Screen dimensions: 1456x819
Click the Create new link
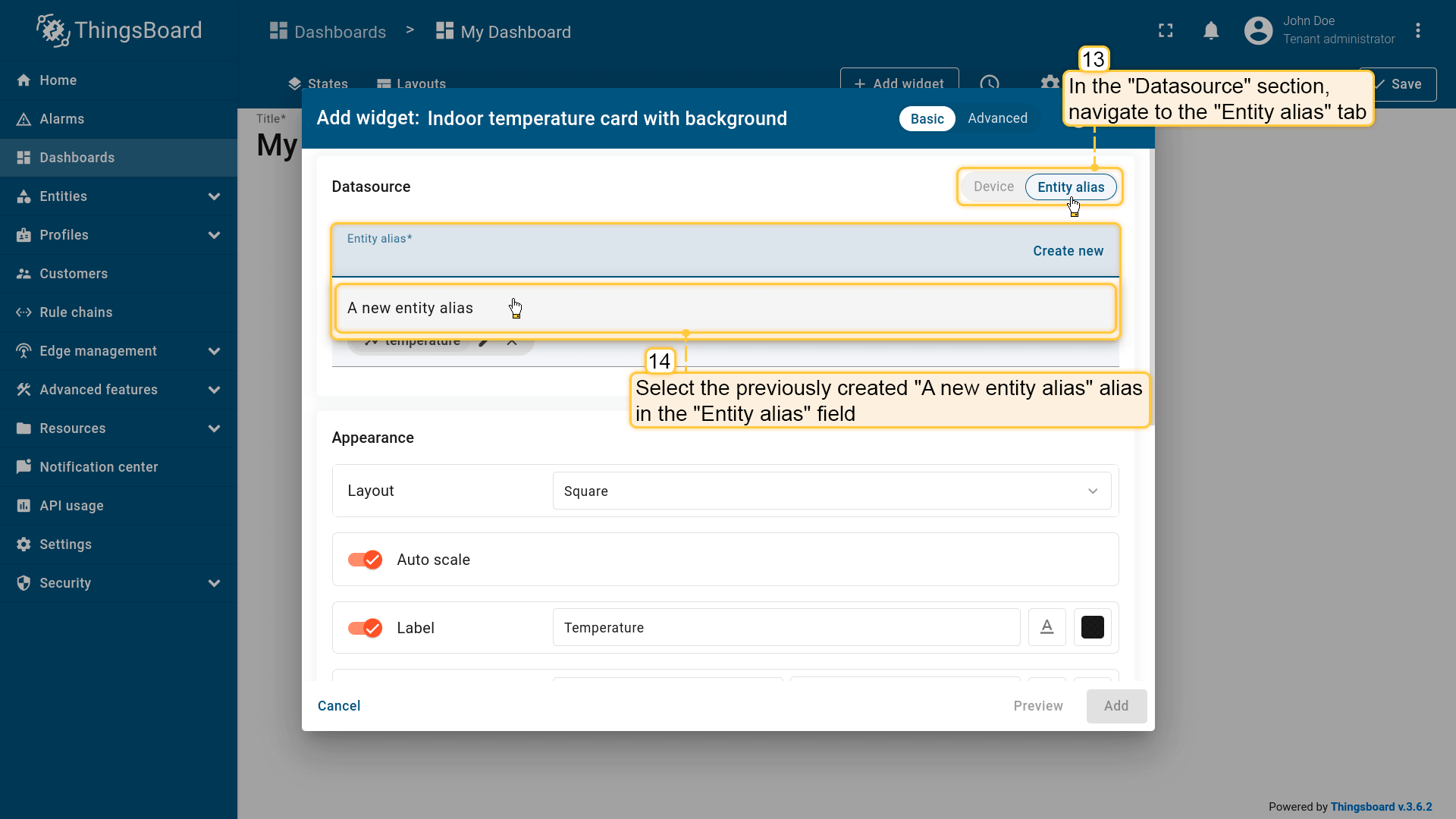pyautogui.click(x=1068, y=251)
